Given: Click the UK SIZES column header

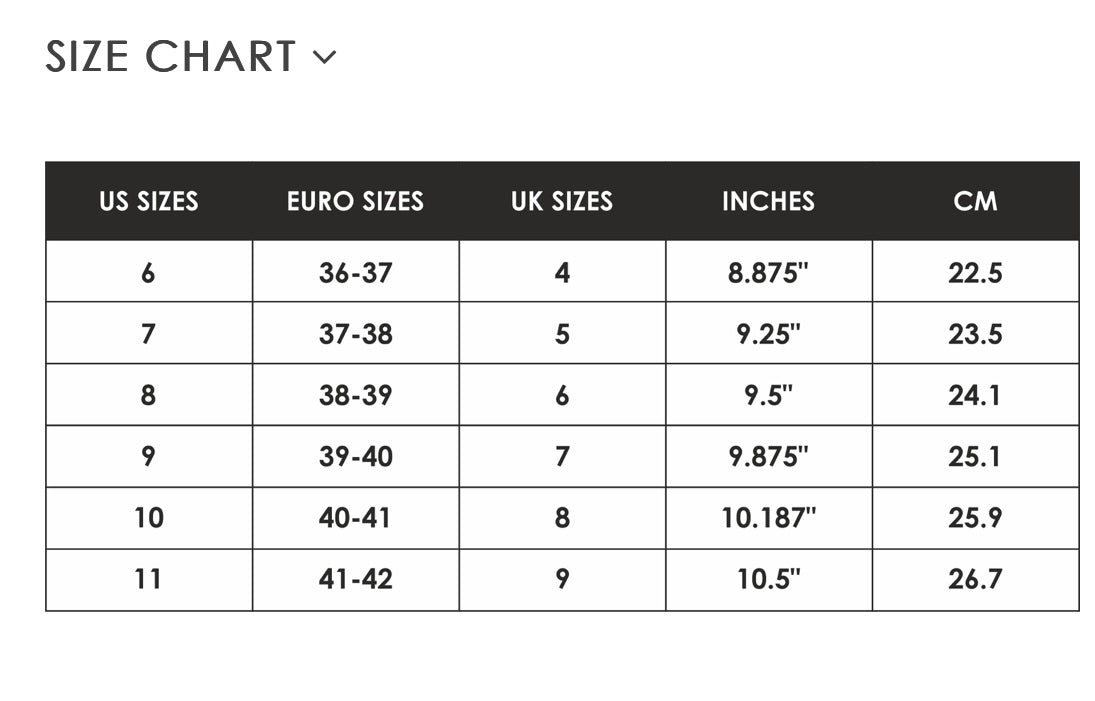Looking at the screenshot, I should click(x=562, y=201).
